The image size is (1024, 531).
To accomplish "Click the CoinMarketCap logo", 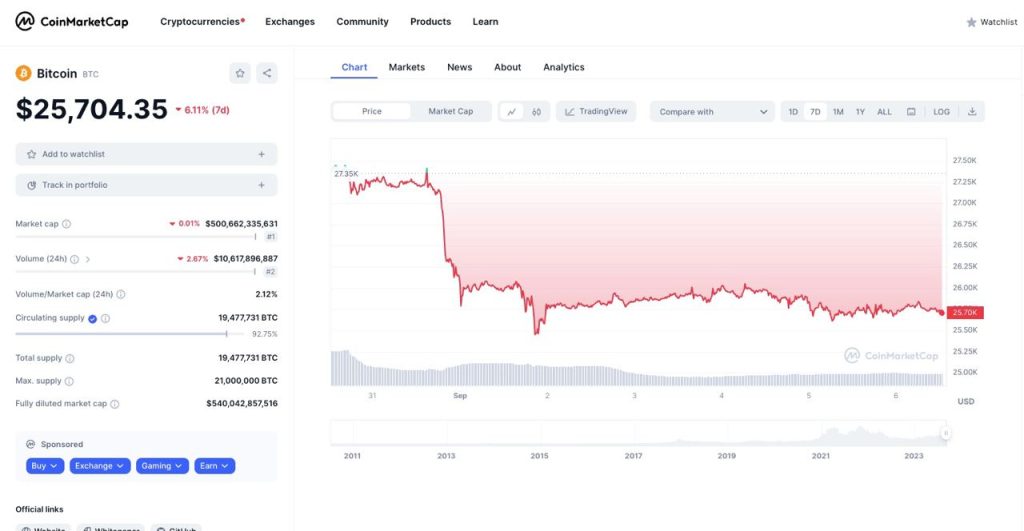I will tap(71, 22).
